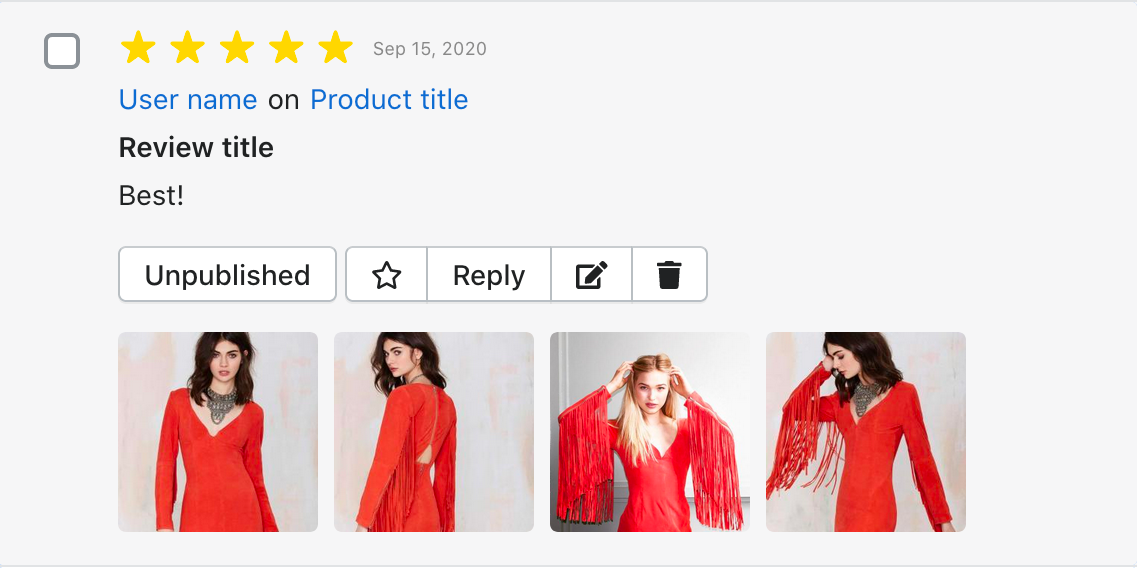
Task: Click the fifth yellow rating star
Action: (335, 48)
